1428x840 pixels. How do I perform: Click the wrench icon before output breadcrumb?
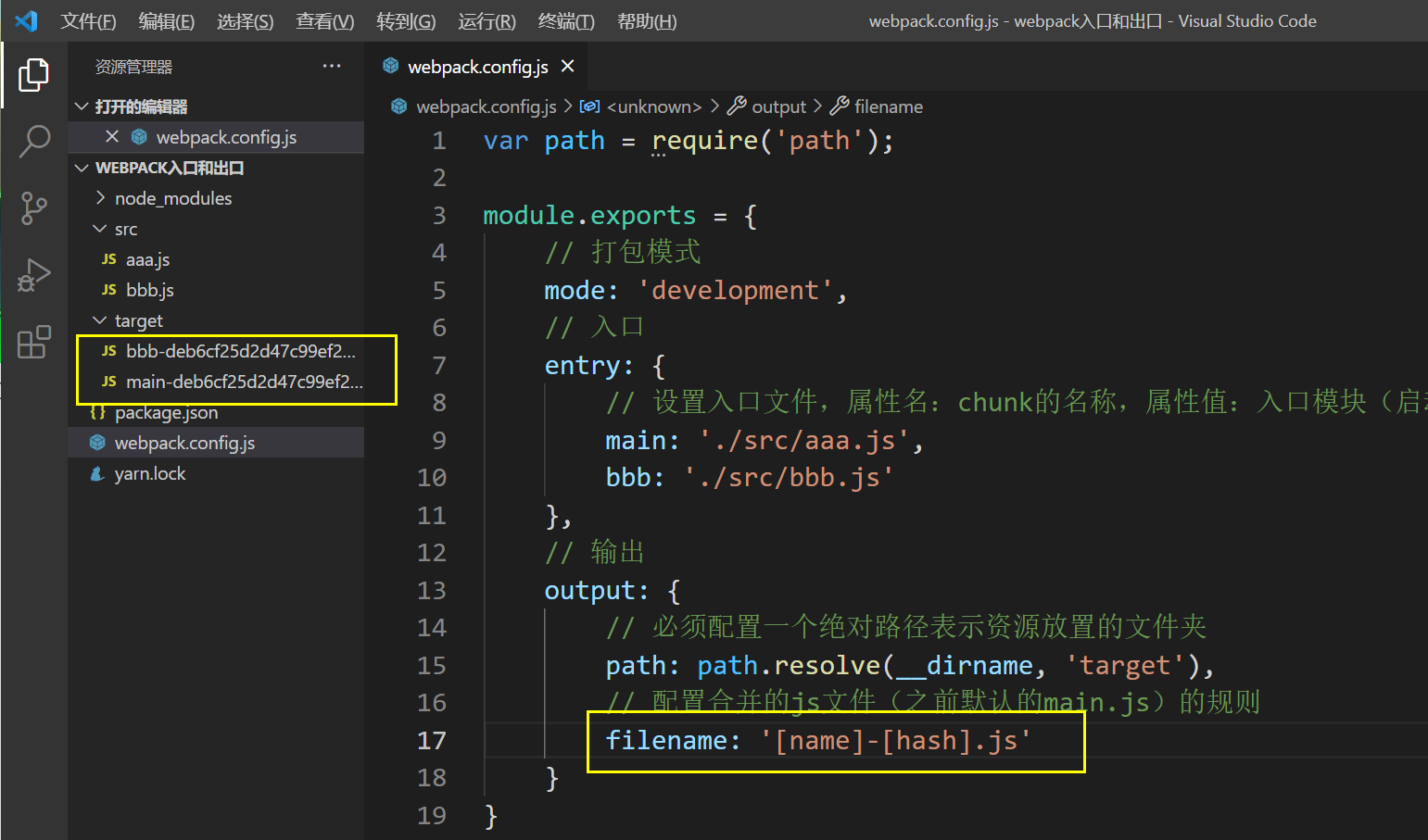click(x=737, y=106)
